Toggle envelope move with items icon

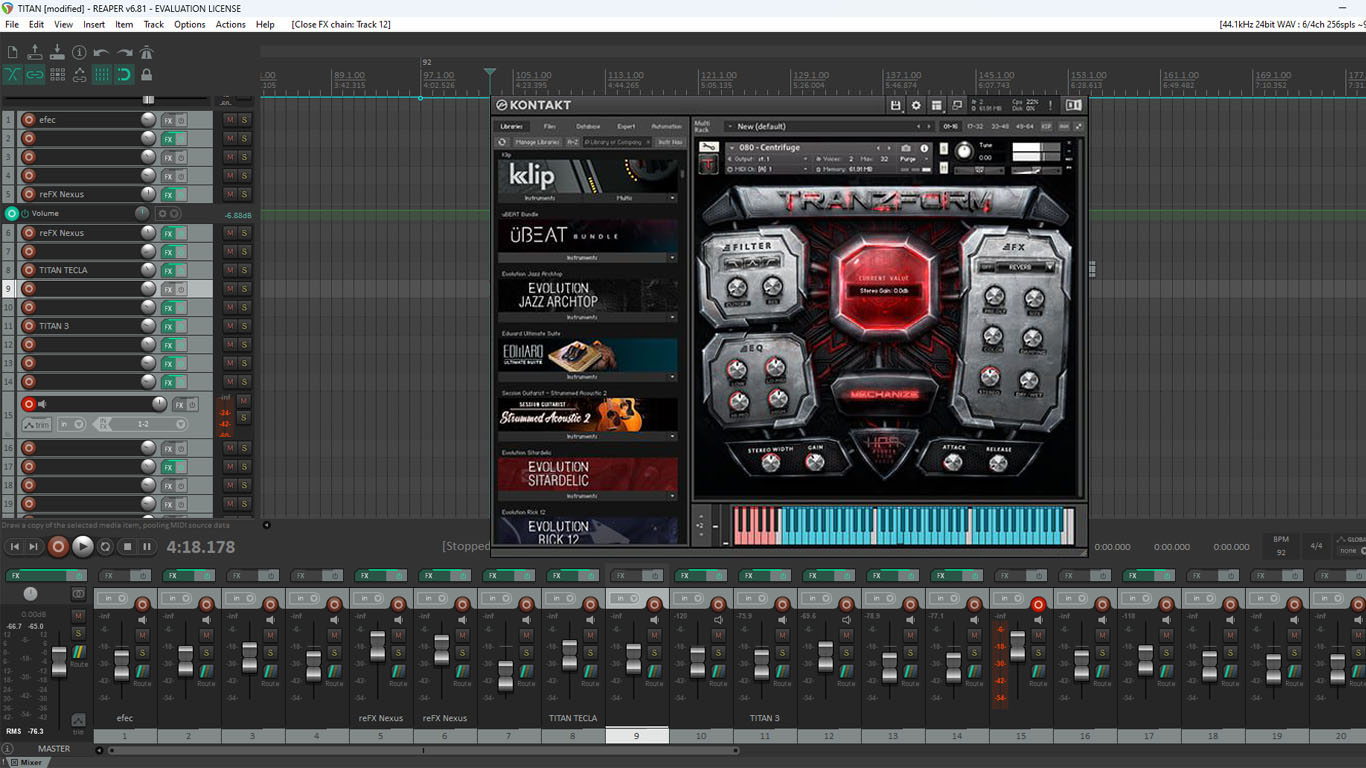tap(80, 74)
